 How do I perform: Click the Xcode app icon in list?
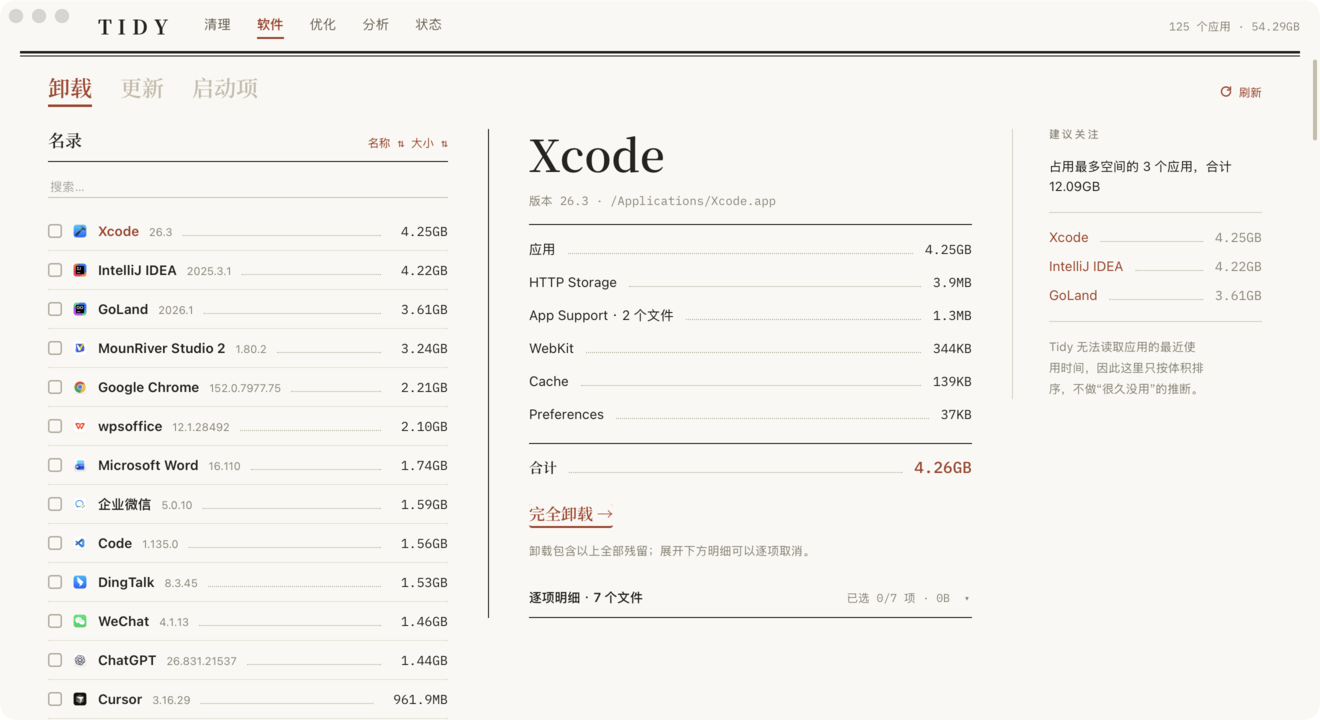80,231
